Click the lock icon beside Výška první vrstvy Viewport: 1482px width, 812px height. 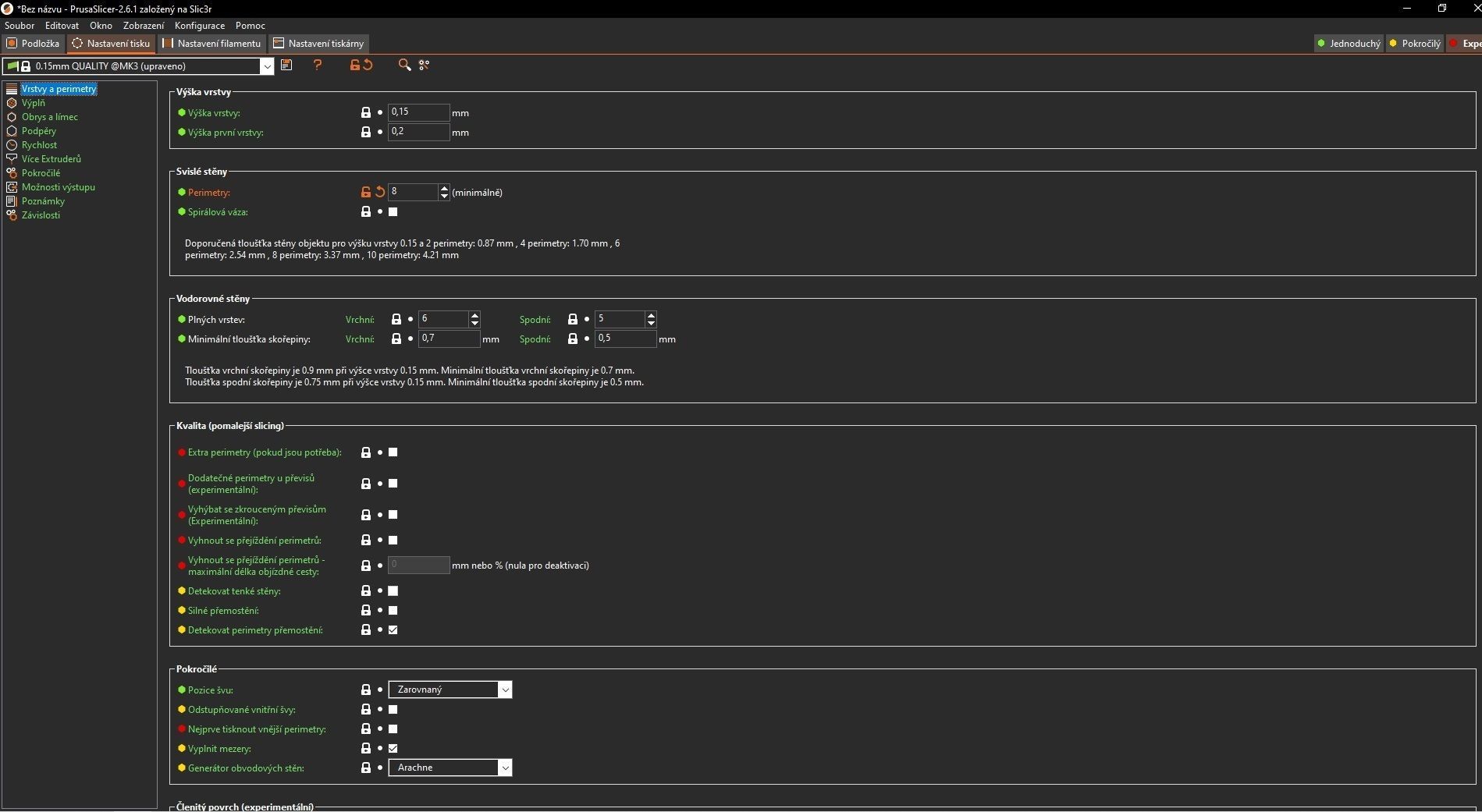pyautogui.click(x=365, y=132)
